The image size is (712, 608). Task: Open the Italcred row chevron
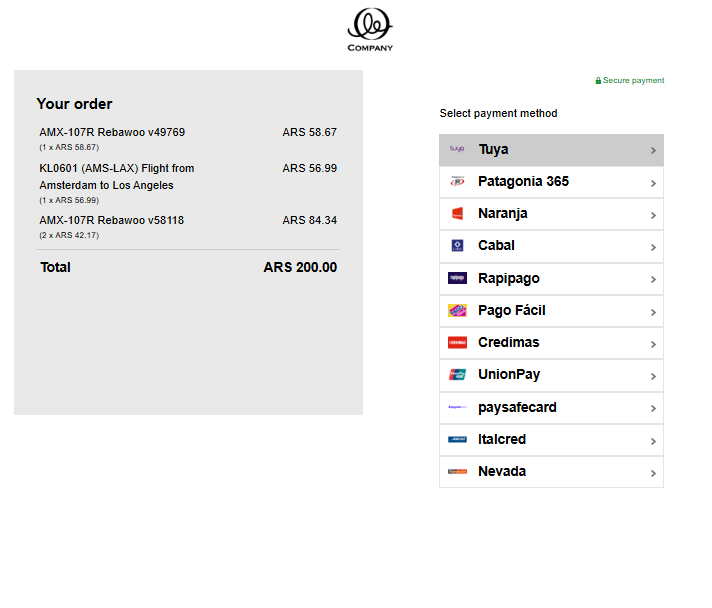(x=653, y=441)
